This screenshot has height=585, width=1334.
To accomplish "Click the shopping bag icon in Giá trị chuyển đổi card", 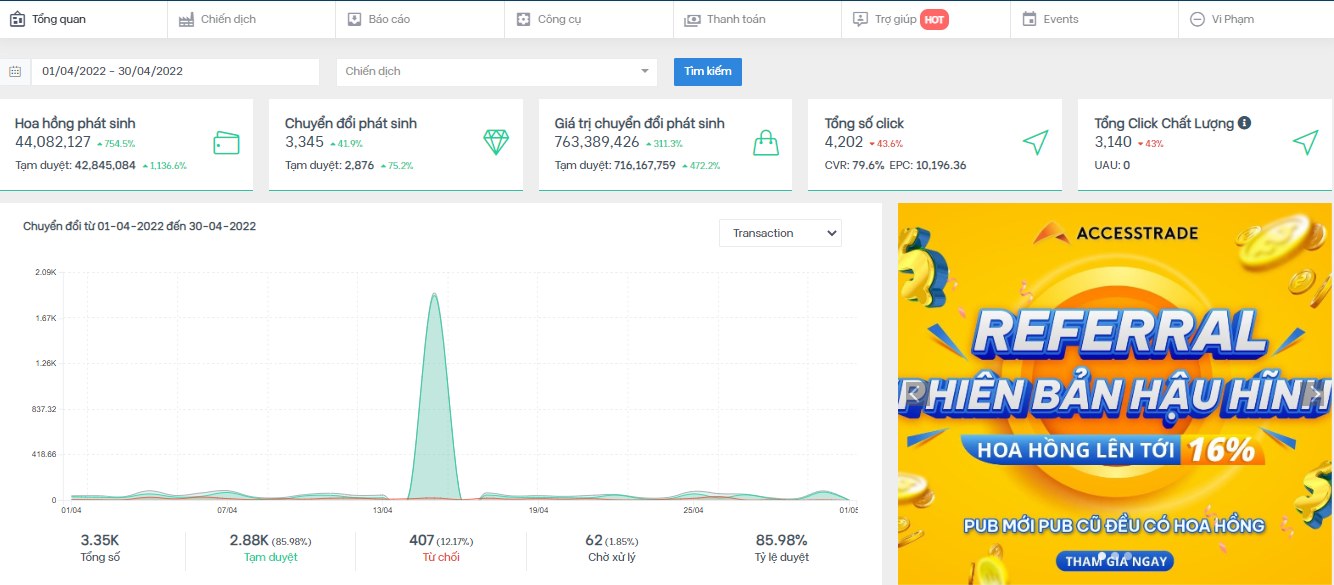I will pos(766,143).
